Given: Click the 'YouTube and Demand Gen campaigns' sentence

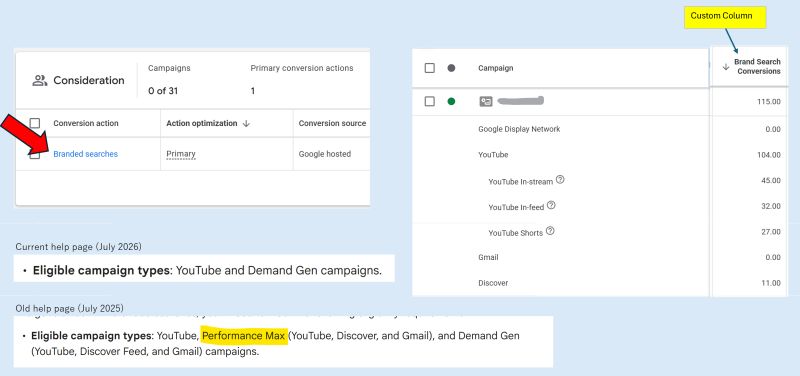Looking at the screenshot, I should tap(279, 270).
